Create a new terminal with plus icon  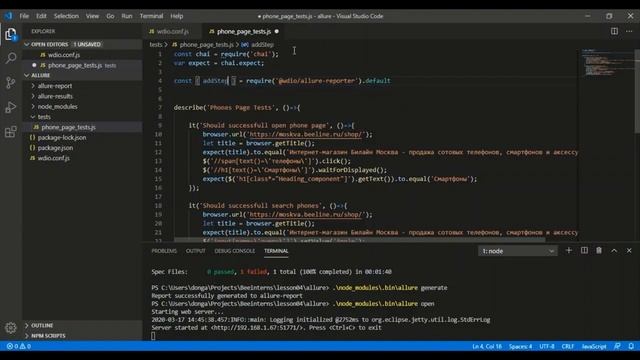point(569,251)
